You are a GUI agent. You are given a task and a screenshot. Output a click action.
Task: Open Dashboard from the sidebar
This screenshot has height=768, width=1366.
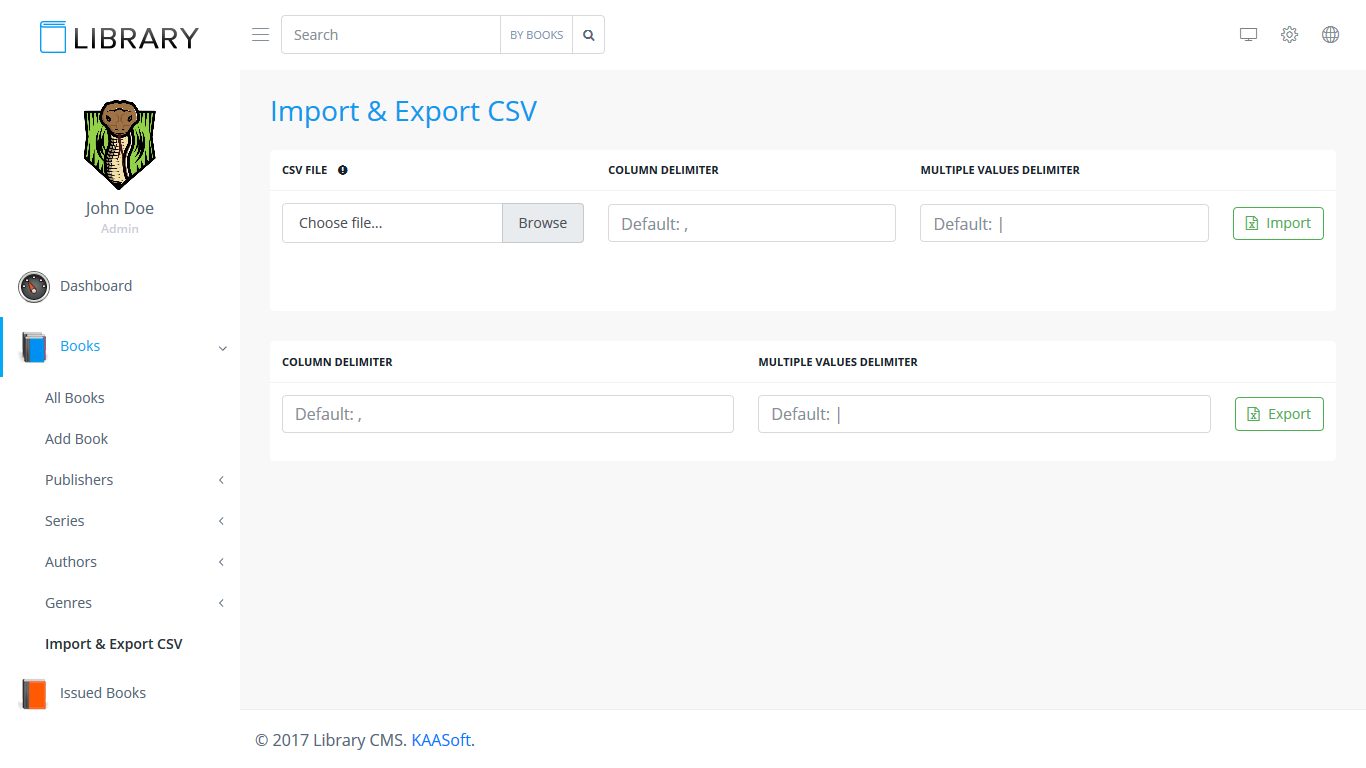[x=95, y=286]
